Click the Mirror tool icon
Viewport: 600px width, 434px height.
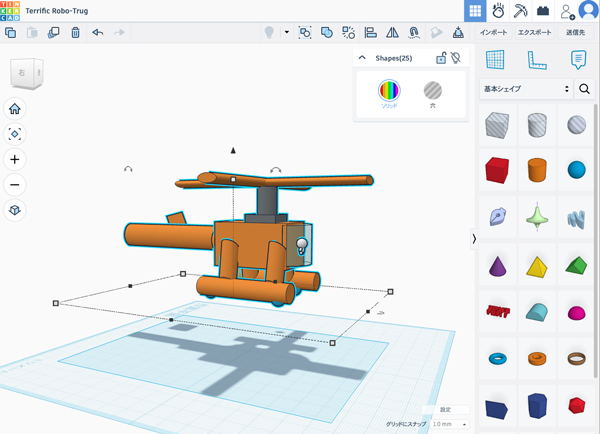pos(392,33)
